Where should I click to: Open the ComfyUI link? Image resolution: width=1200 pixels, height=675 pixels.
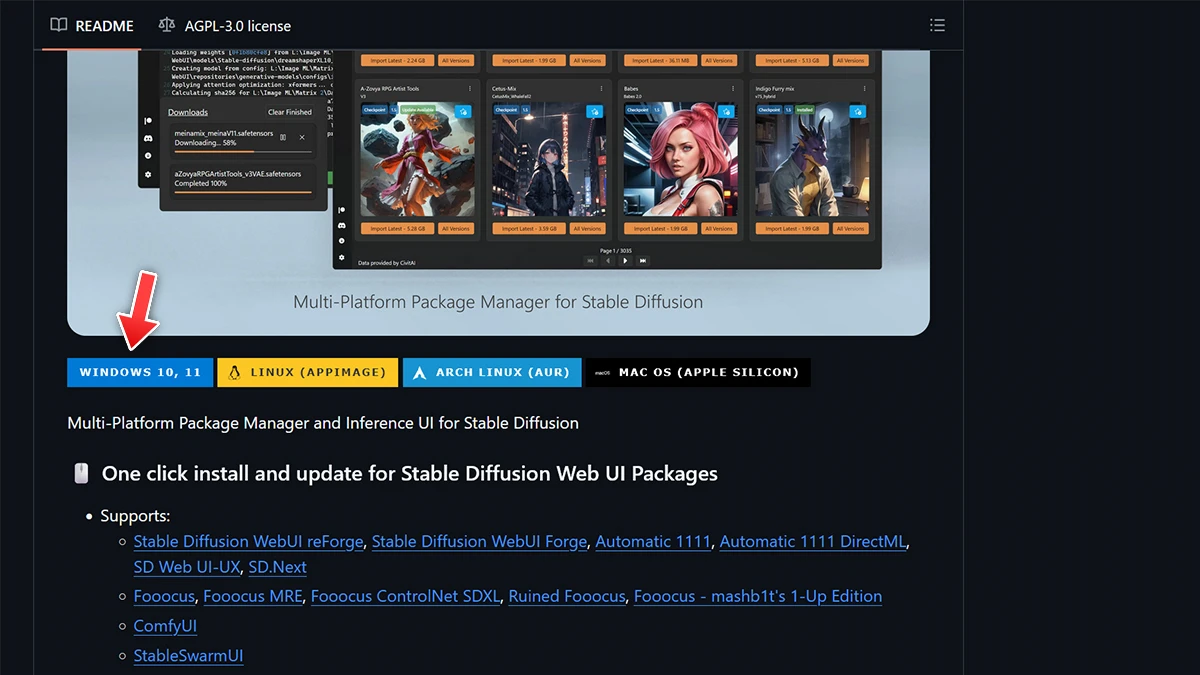165,626
